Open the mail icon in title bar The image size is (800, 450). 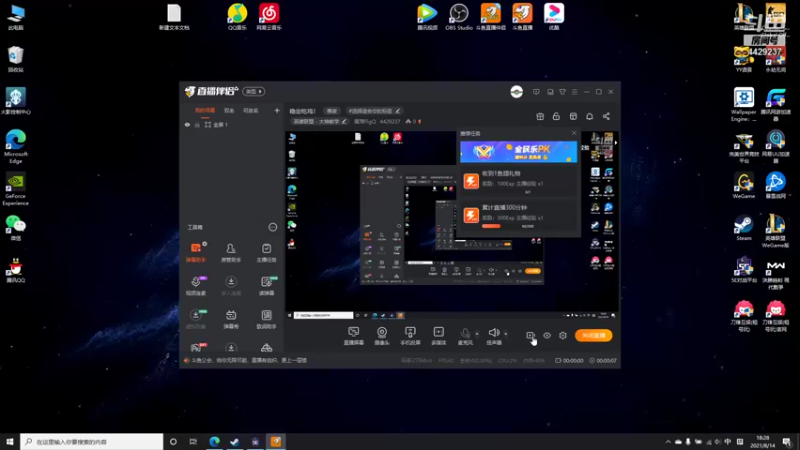(x=550, y=92)
